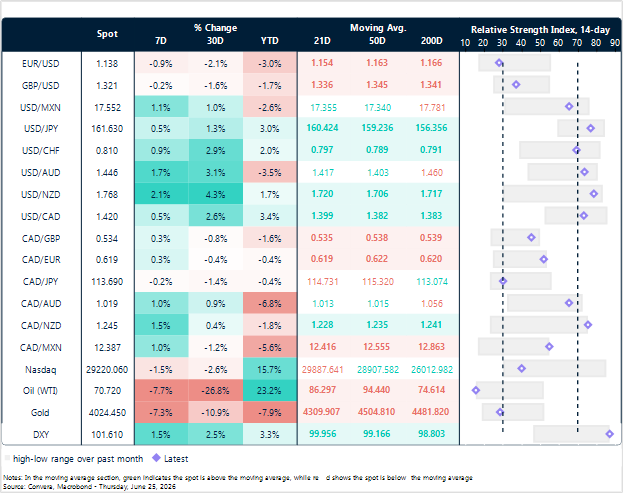Select the 50D moving average header
625x495 pixels.
tap(377, 41)
